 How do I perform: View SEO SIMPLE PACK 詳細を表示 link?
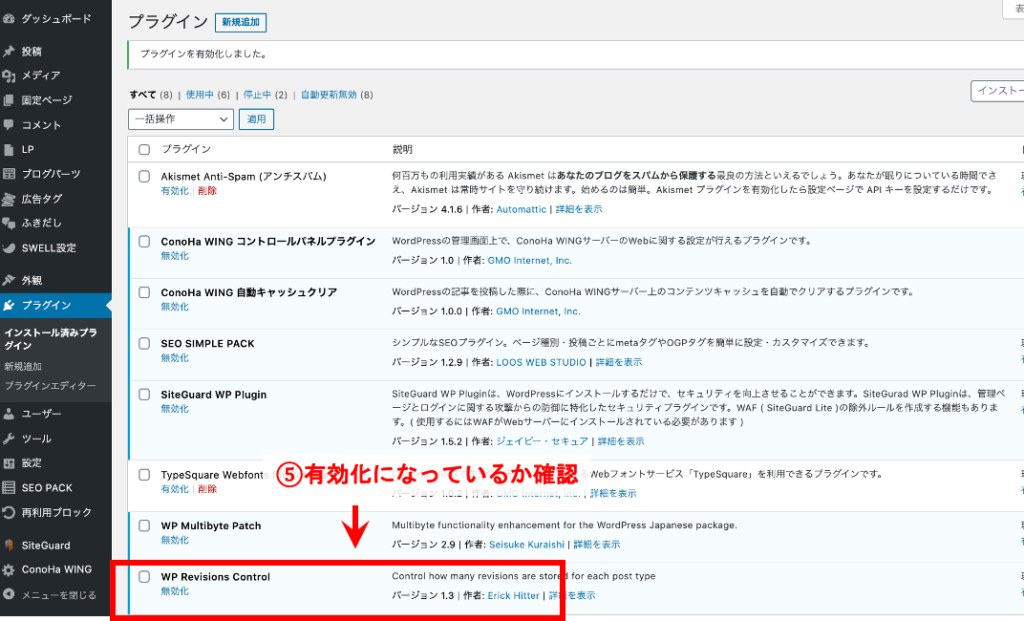pyautogui.click(x=618, y=362)
